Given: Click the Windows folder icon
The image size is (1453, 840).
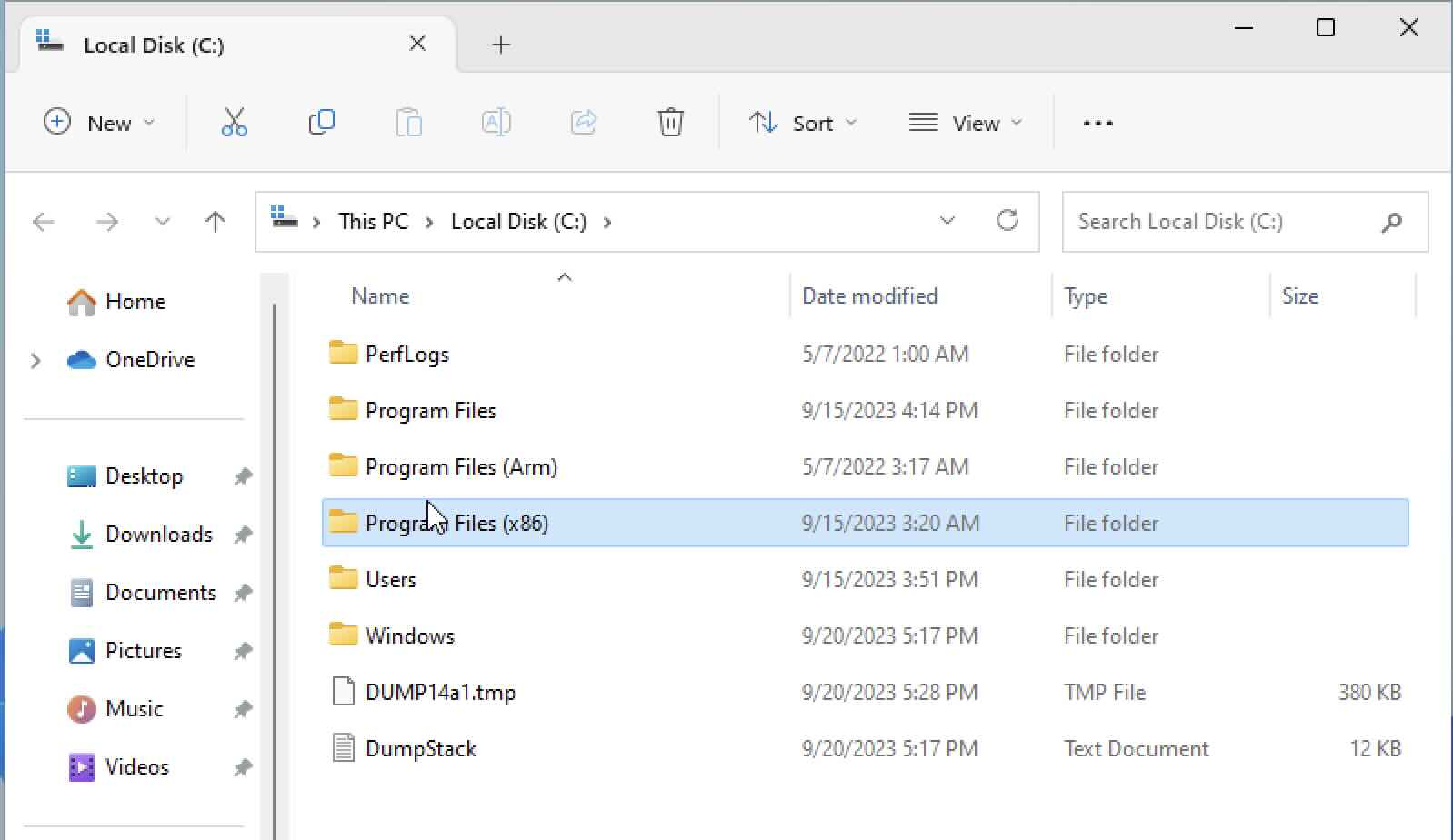Looking at the screenshot, I should point(343,635).
